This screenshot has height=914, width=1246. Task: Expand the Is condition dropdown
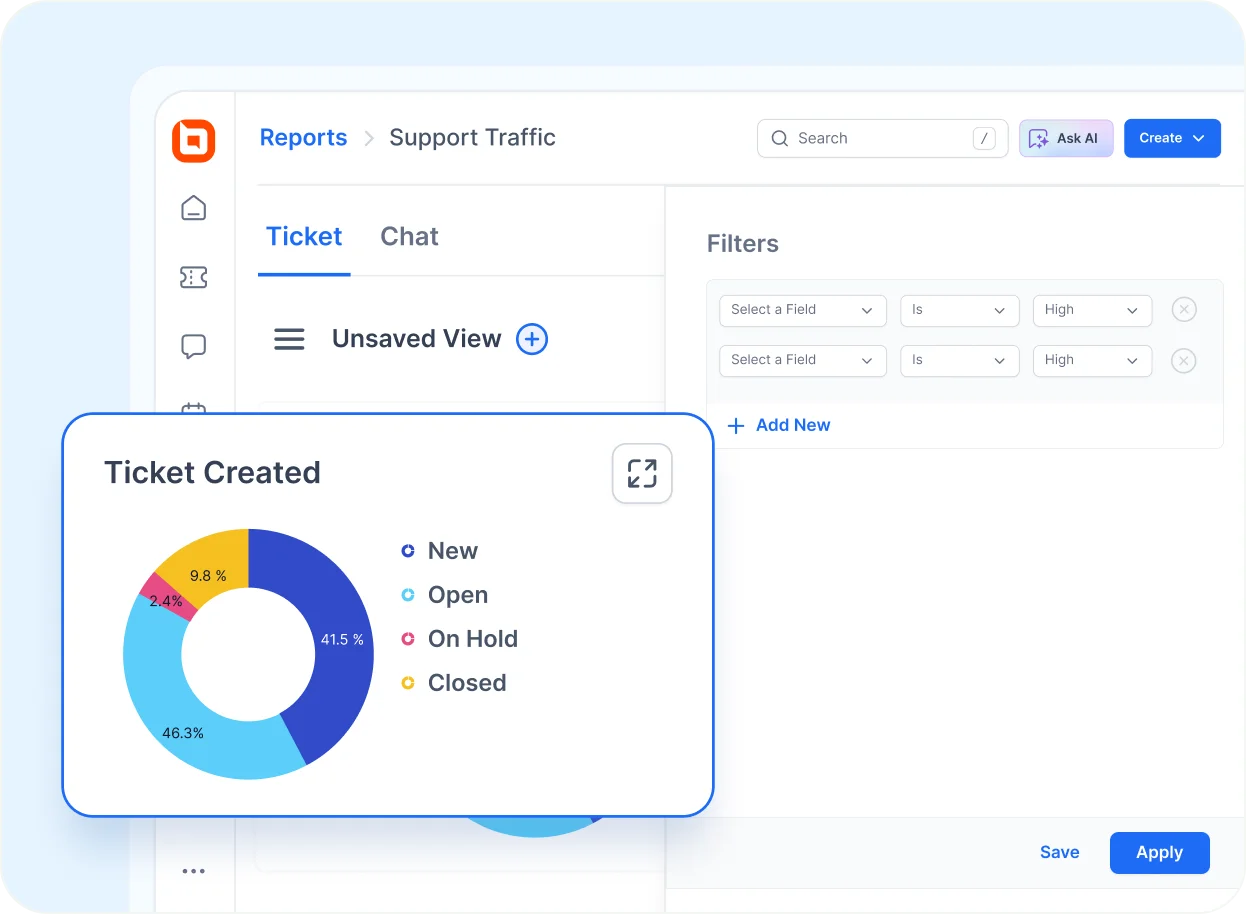tap(959, 310)
